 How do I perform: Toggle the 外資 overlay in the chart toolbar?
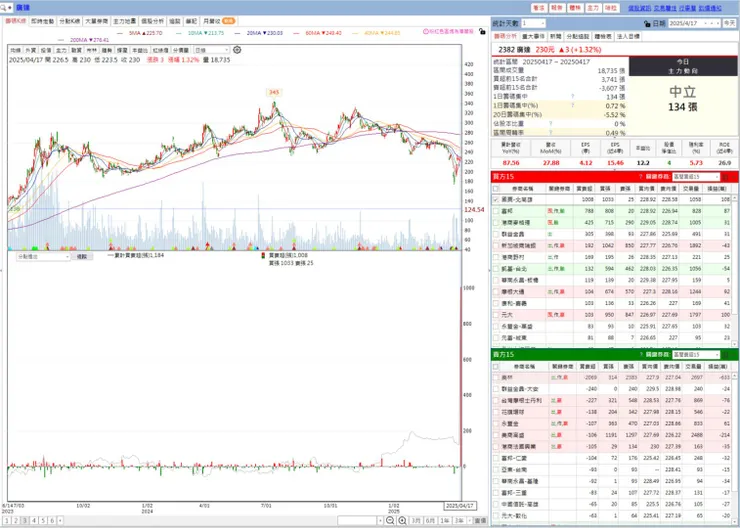point(31,50)
